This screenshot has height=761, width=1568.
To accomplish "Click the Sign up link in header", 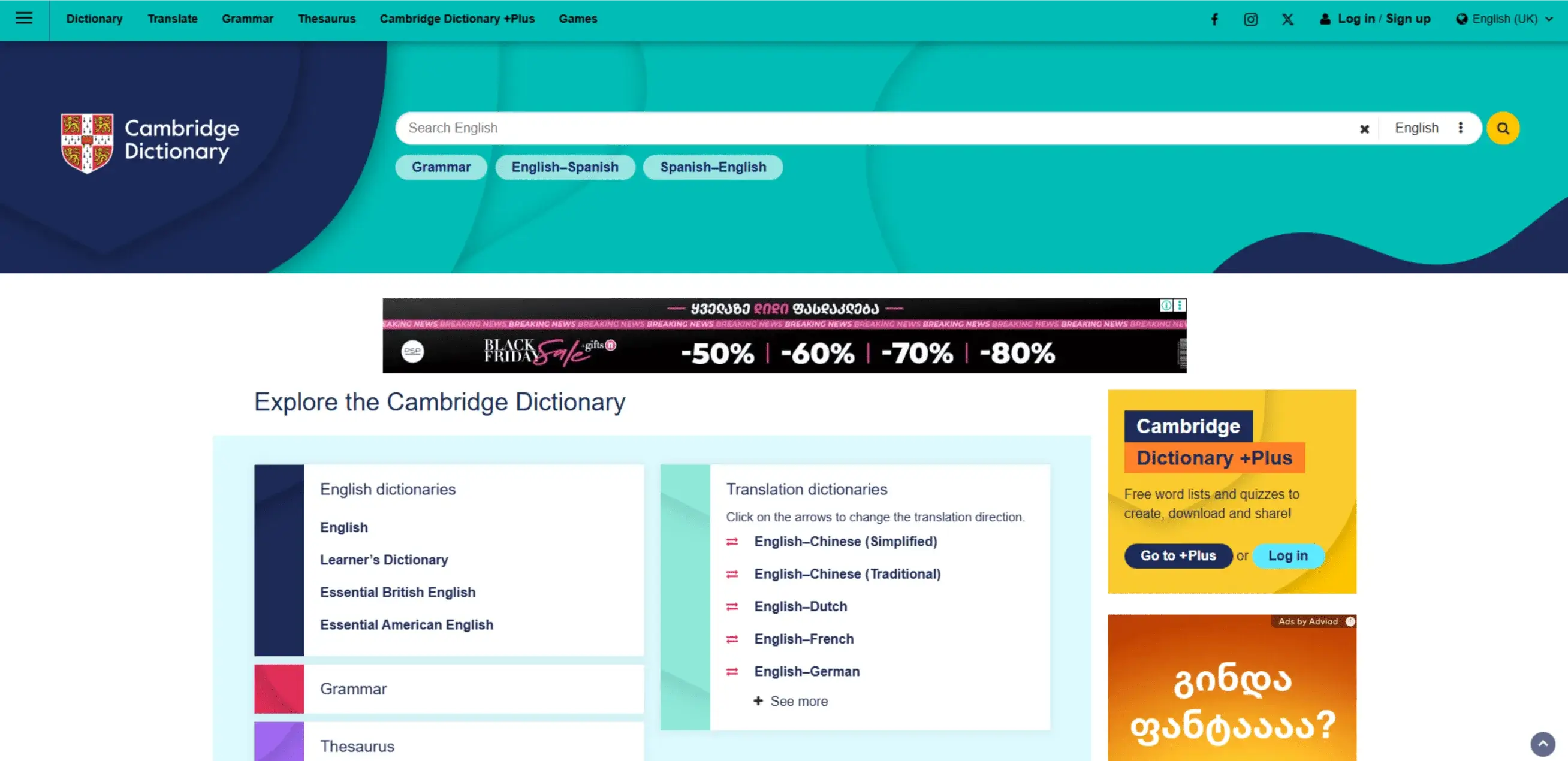I will point(1408,19).
